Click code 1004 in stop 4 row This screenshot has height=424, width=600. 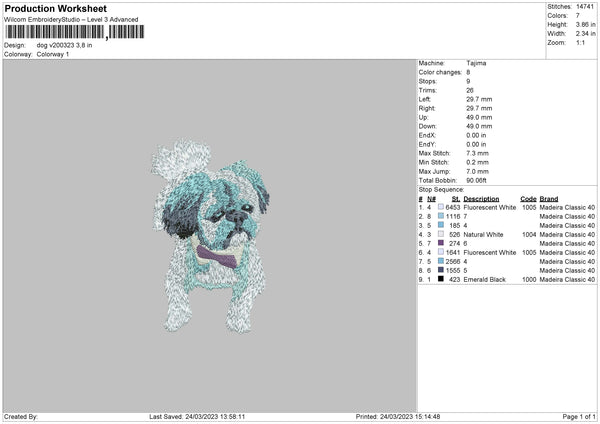click(x=529, y=235)
